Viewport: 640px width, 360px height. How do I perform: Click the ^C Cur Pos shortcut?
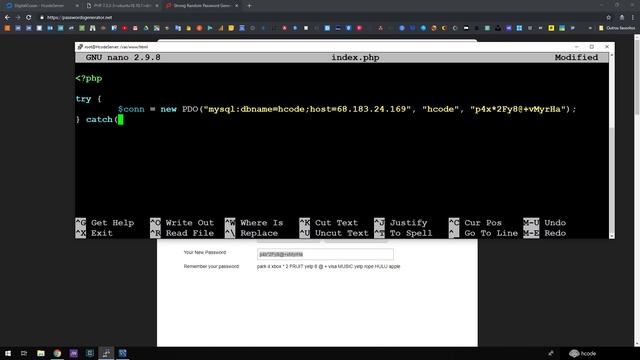475,223
